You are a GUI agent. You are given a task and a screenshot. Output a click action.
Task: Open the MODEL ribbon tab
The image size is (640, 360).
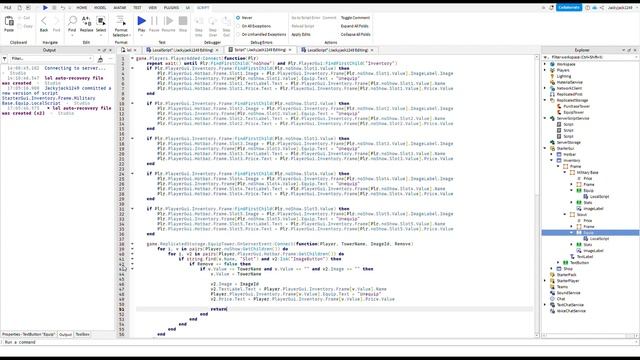100,8
